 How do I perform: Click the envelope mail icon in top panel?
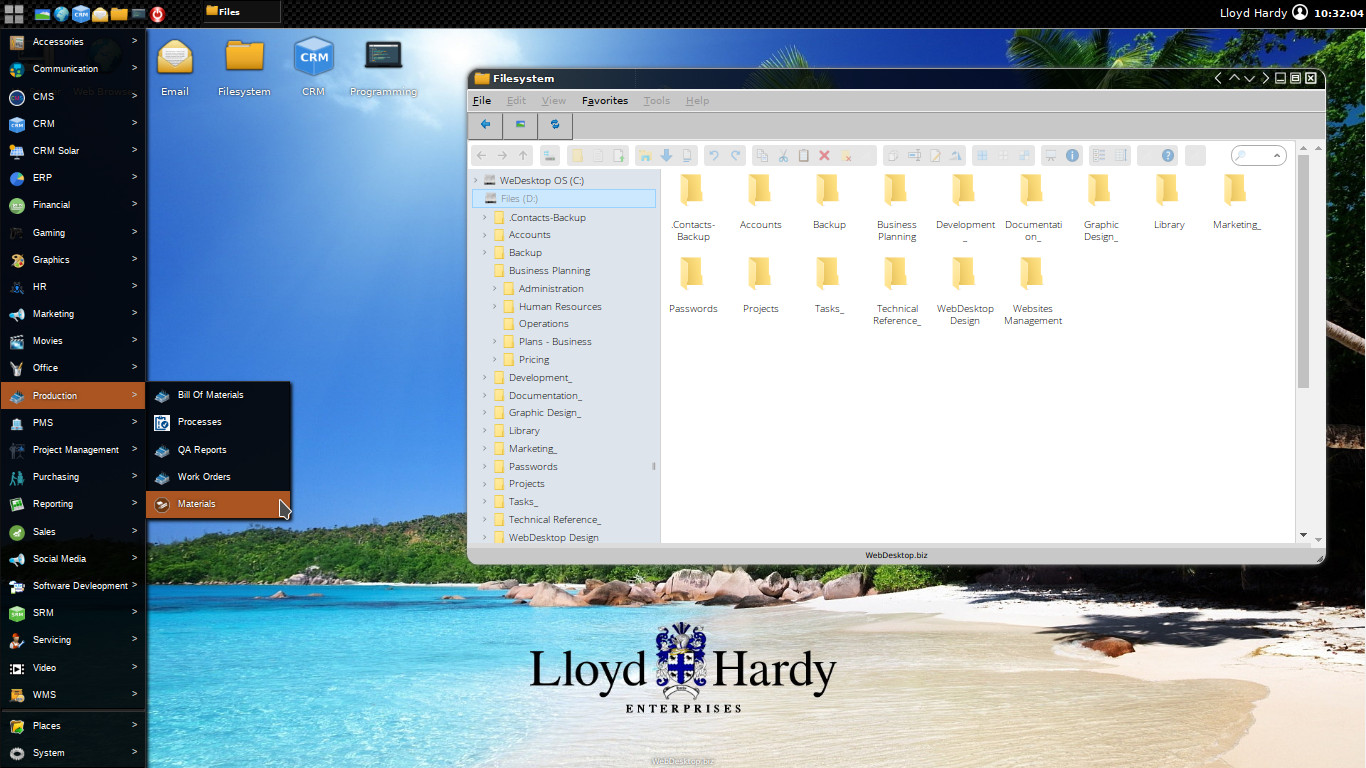(100, 14)
